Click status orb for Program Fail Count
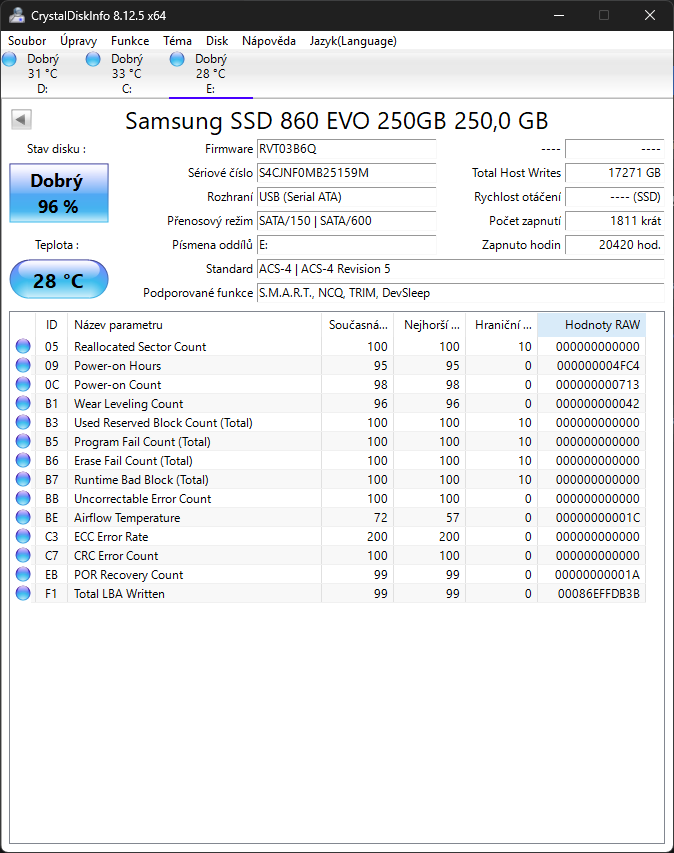674x853 pixels. tap(23, 442)
